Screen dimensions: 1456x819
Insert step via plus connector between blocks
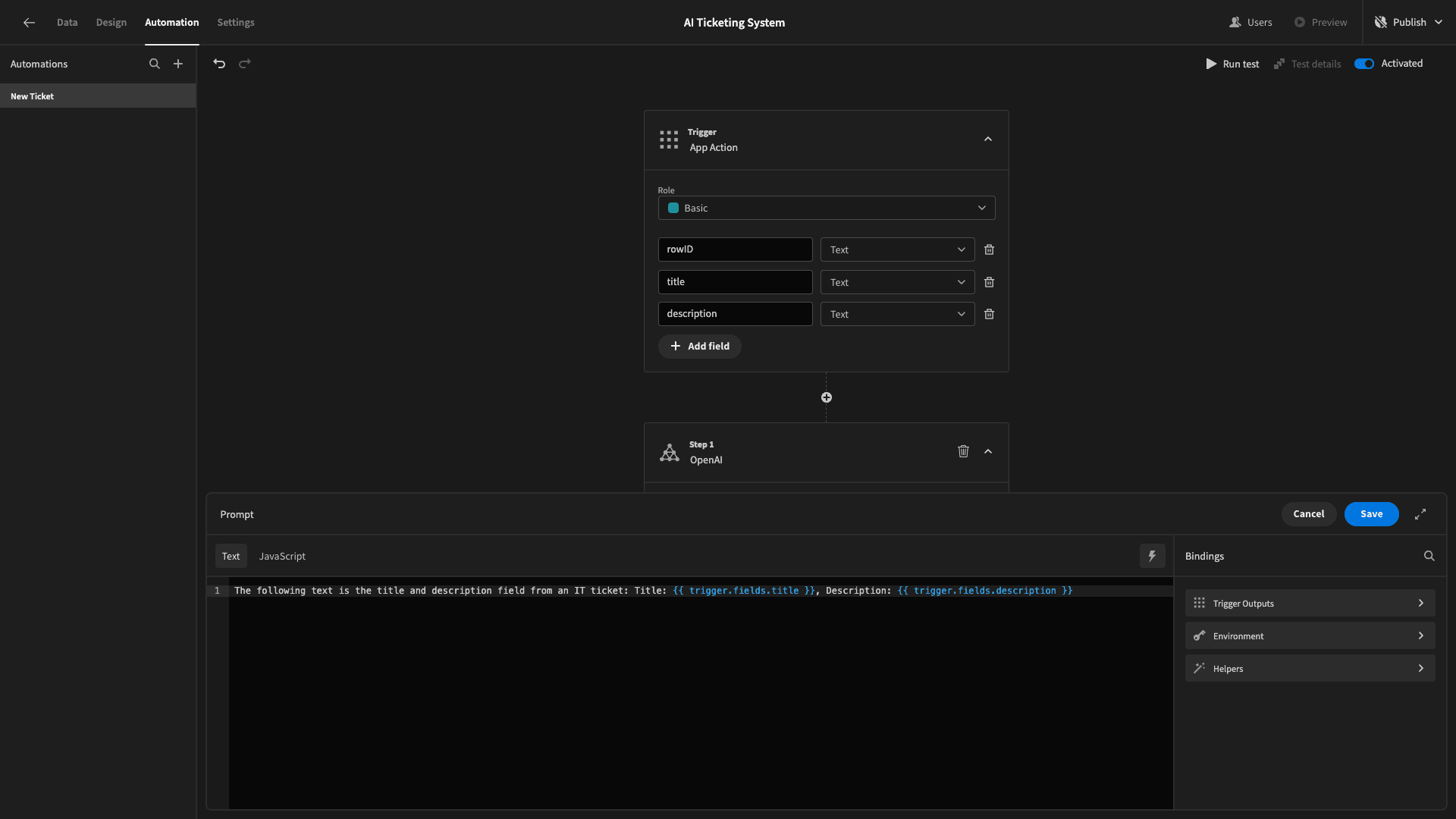point(827,397)
